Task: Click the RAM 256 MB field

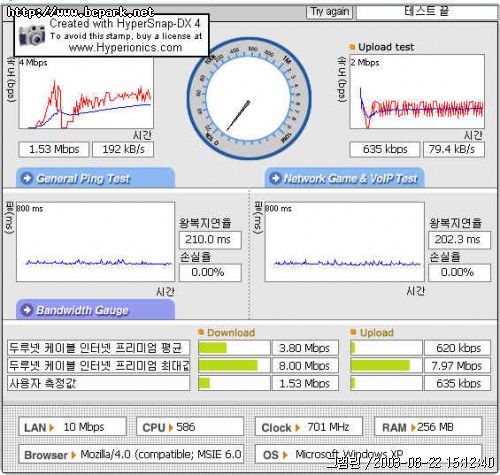Action: 428,426
